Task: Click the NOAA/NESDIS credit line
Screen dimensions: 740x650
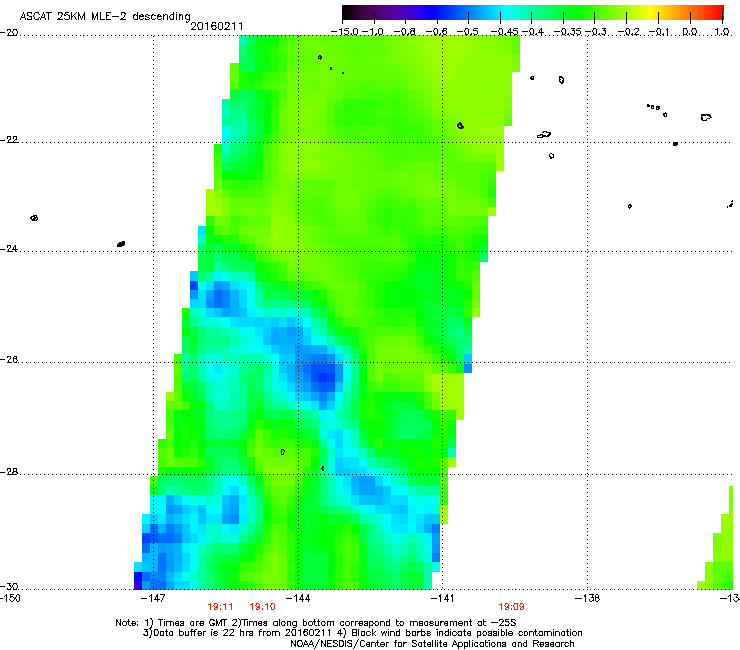Action: click(432, 644)
